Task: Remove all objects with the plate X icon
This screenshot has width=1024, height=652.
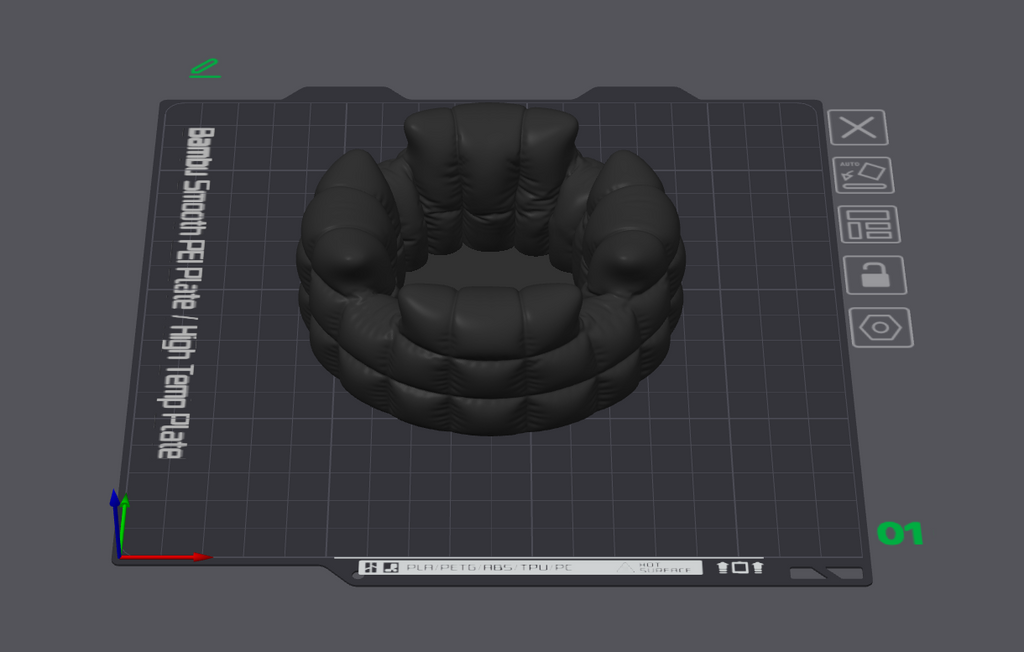Action: (857, 127)
